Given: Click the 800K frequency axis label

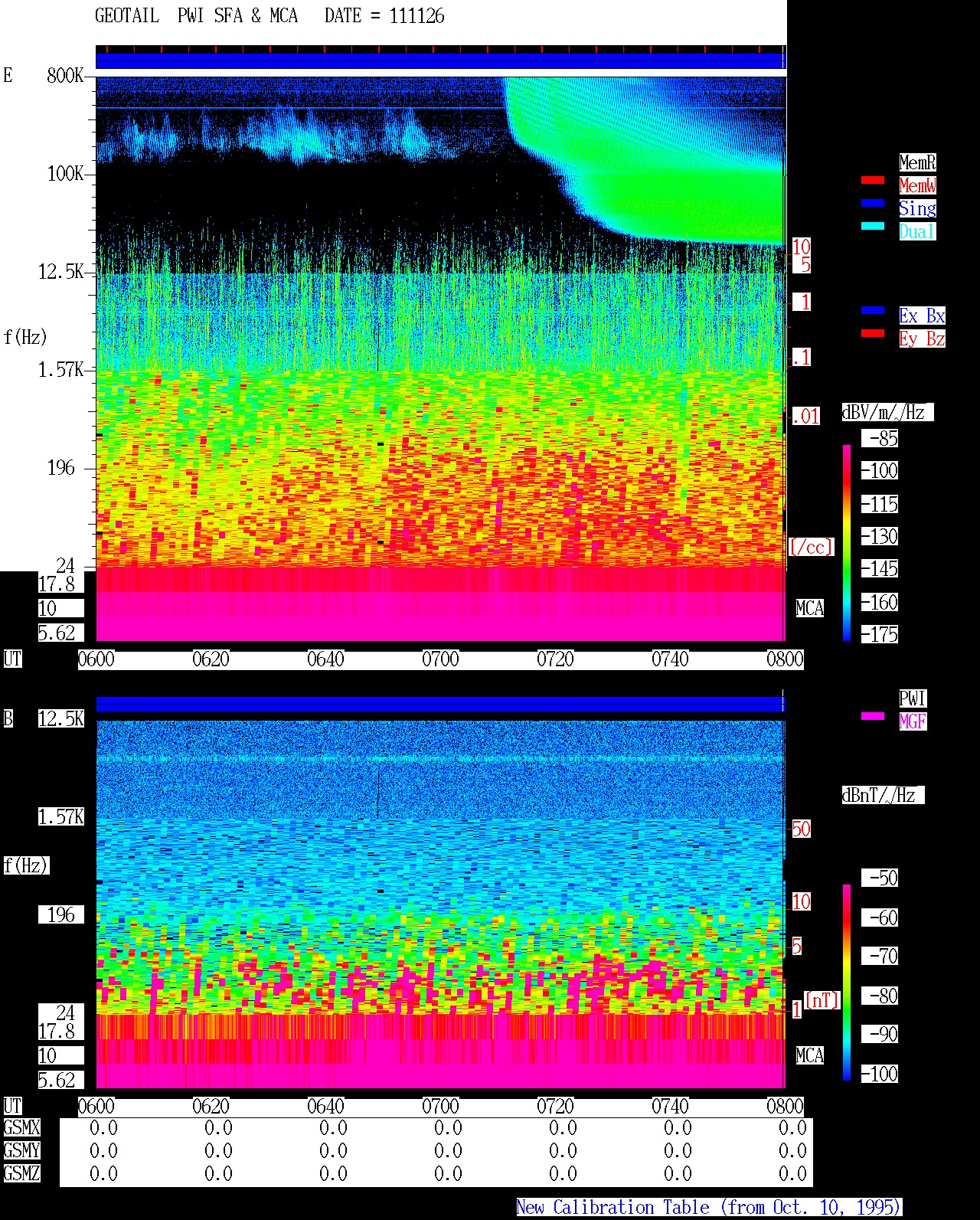Looking at the screenshot, I should 65,75.
